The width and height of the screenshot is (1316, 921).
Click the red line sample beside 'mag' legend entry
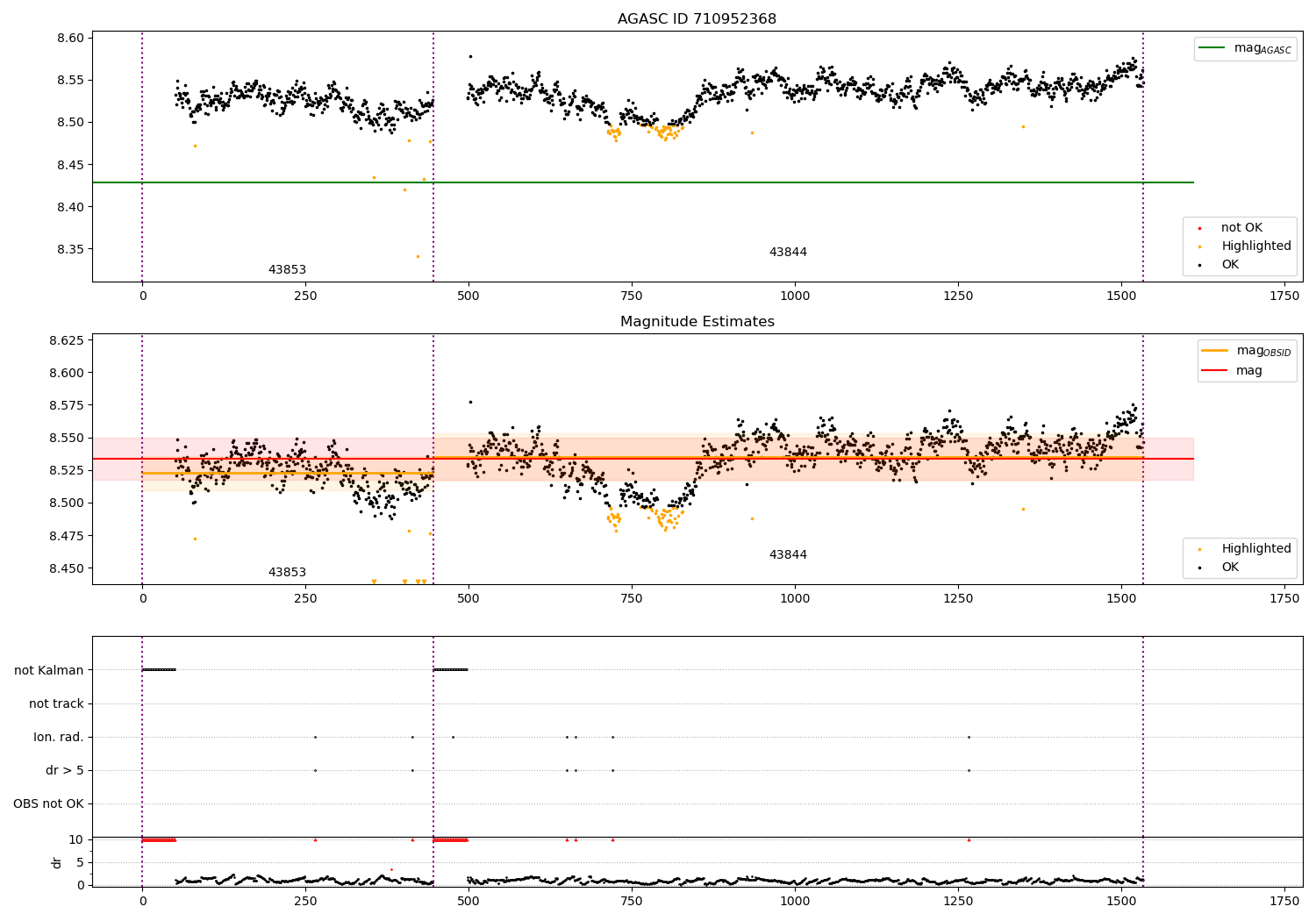click(1214, 371)
